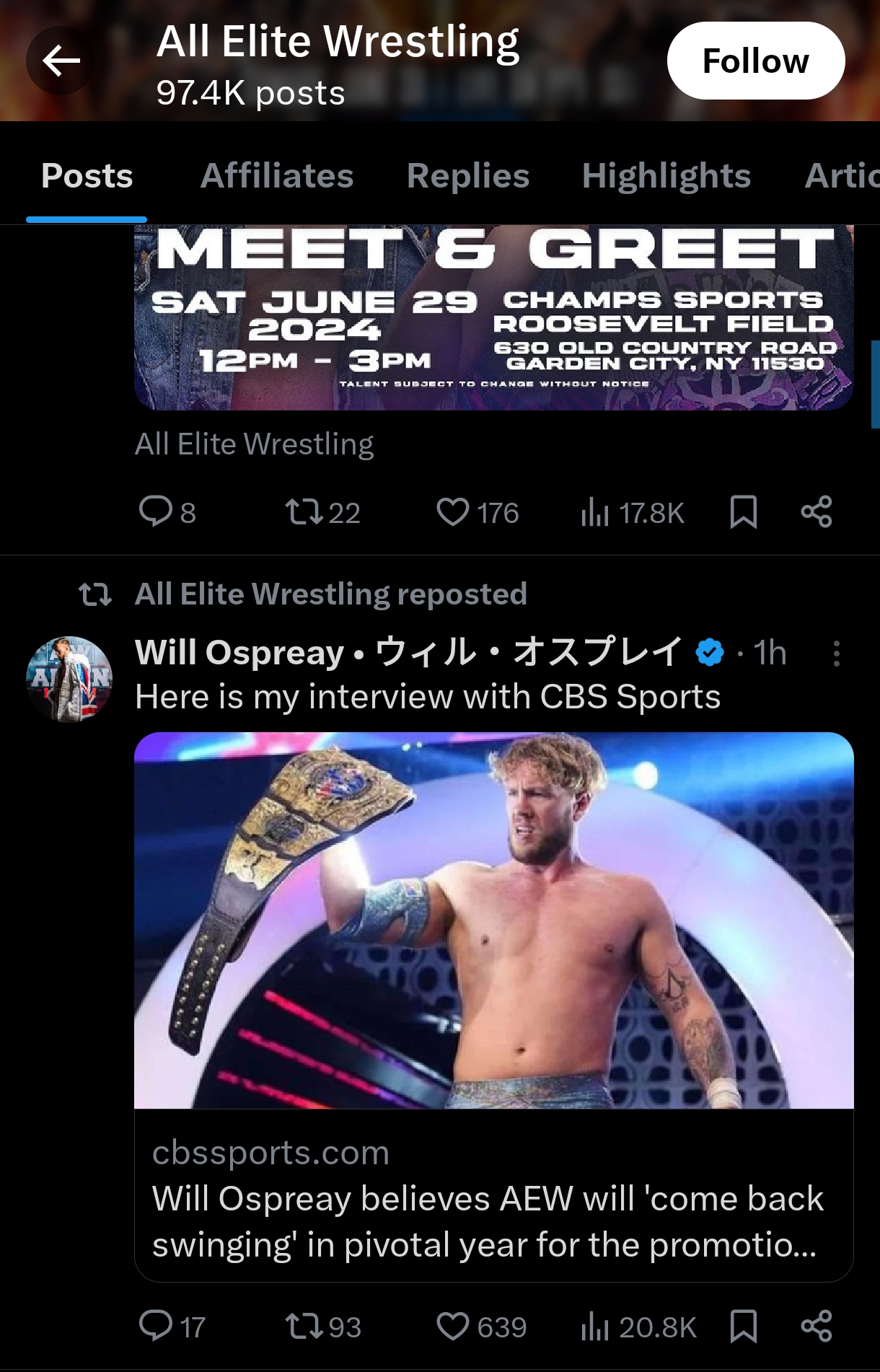Switch to the Affiliates tab
Viewport: 880px width, 1372px height.
click(277, 175)
